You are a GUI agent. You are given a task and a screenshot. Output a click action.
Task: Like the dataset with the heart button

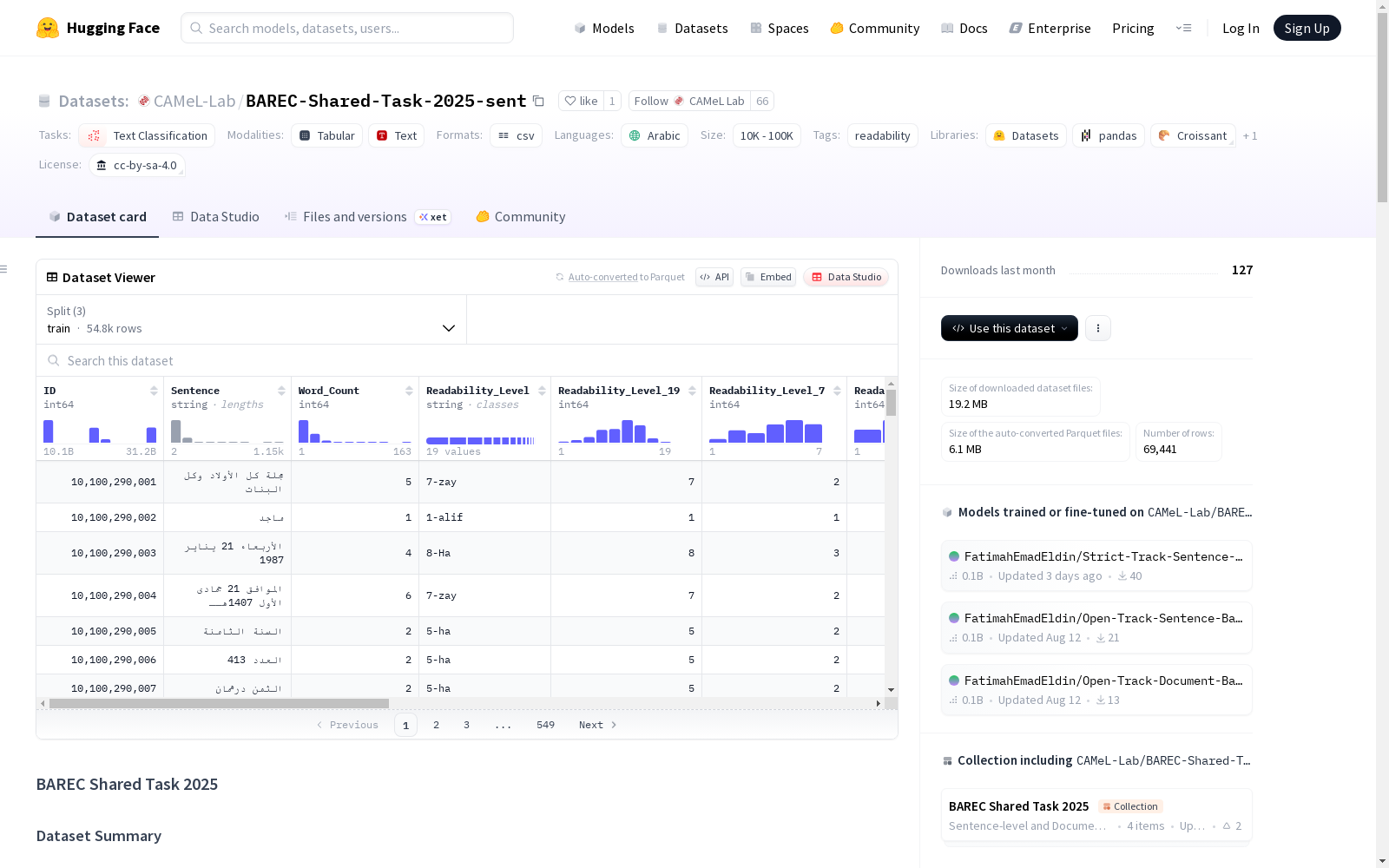click(581, 101)
